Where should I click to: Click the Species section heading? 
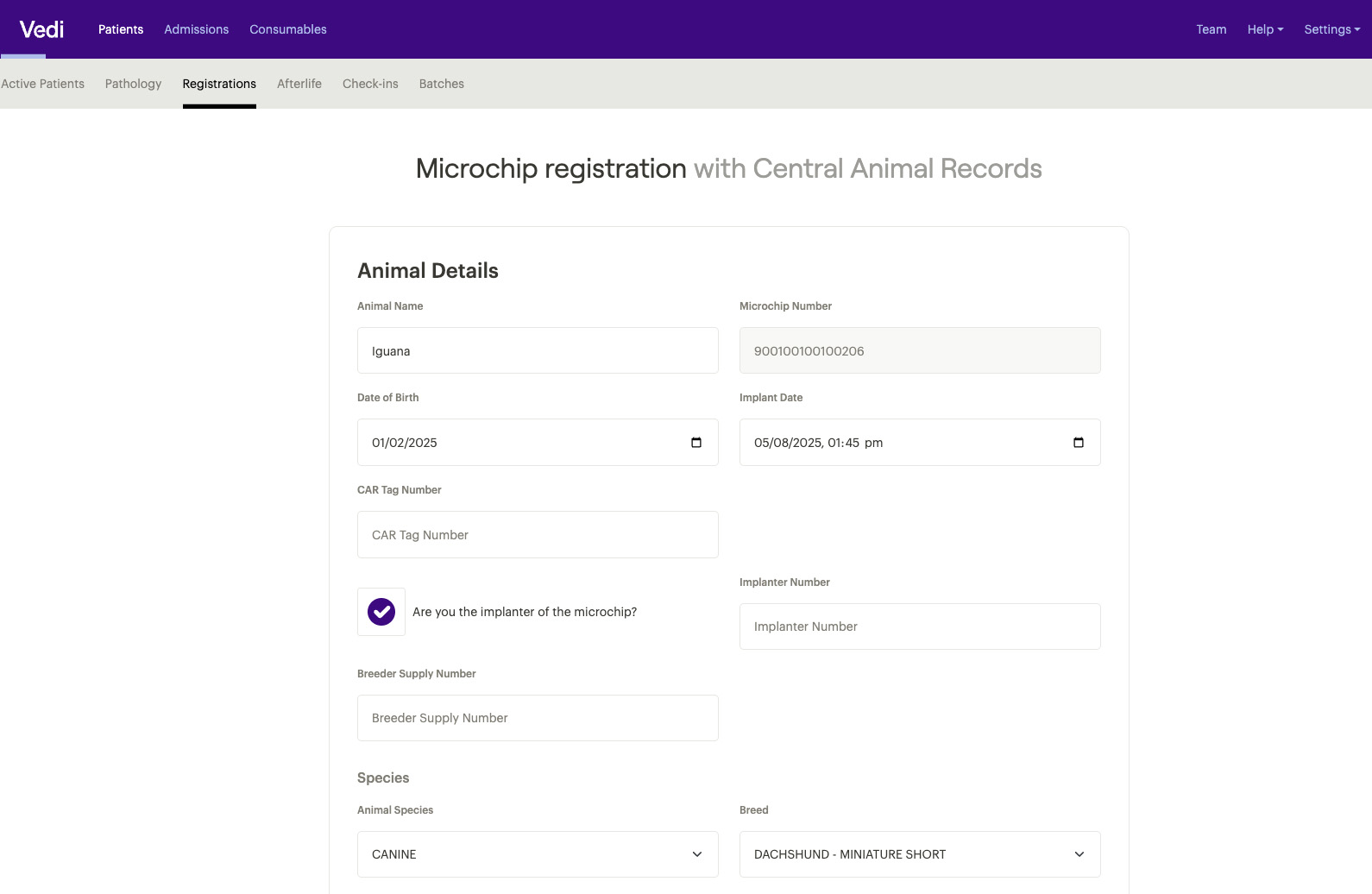point(383,778)
